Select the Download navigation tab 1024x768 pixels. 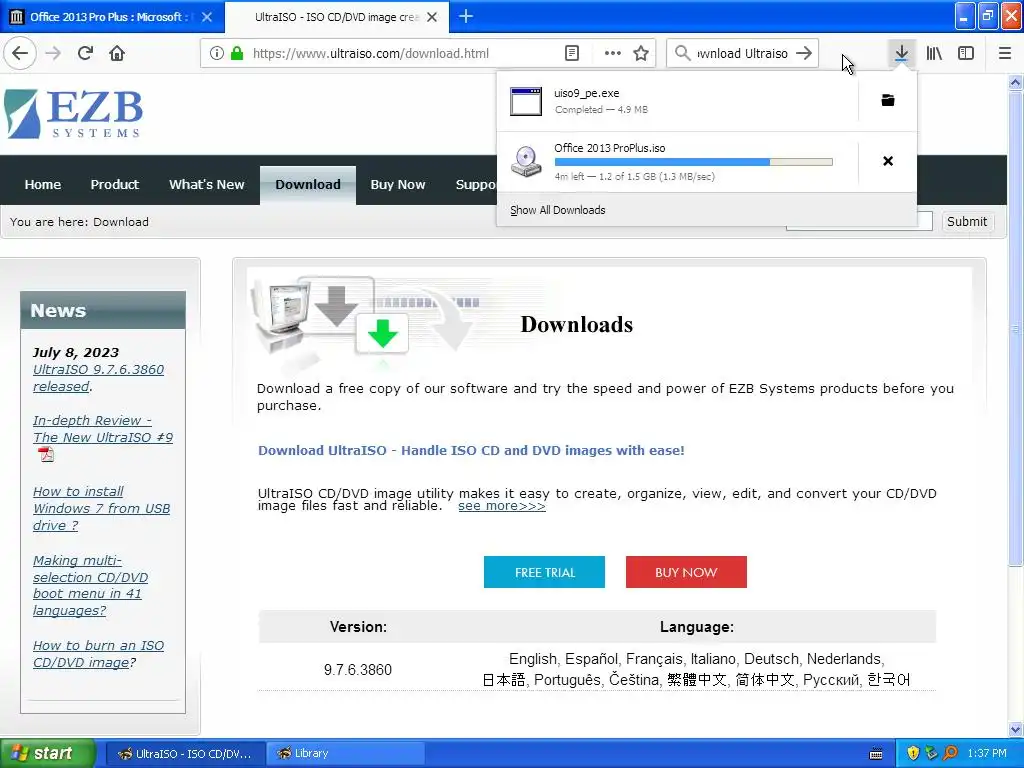click(x=308, y=185)
